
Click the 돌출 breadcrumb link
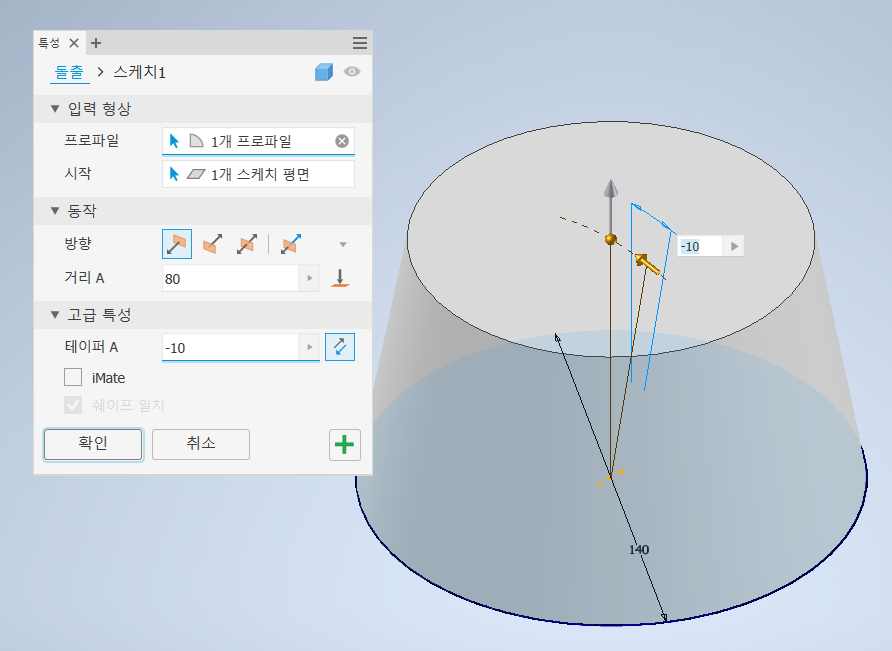[69, 72]
